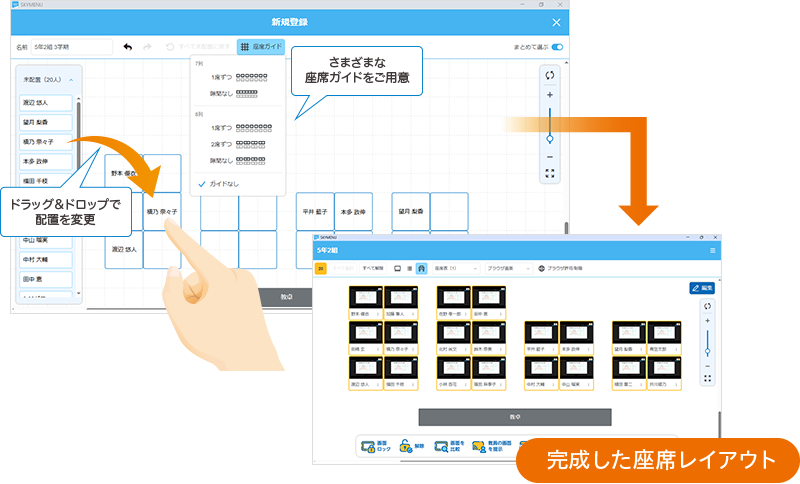This screenshot has height=484, width=800.
Task: Click the unplaced list scrollbar
Action: tap(79, 138)
